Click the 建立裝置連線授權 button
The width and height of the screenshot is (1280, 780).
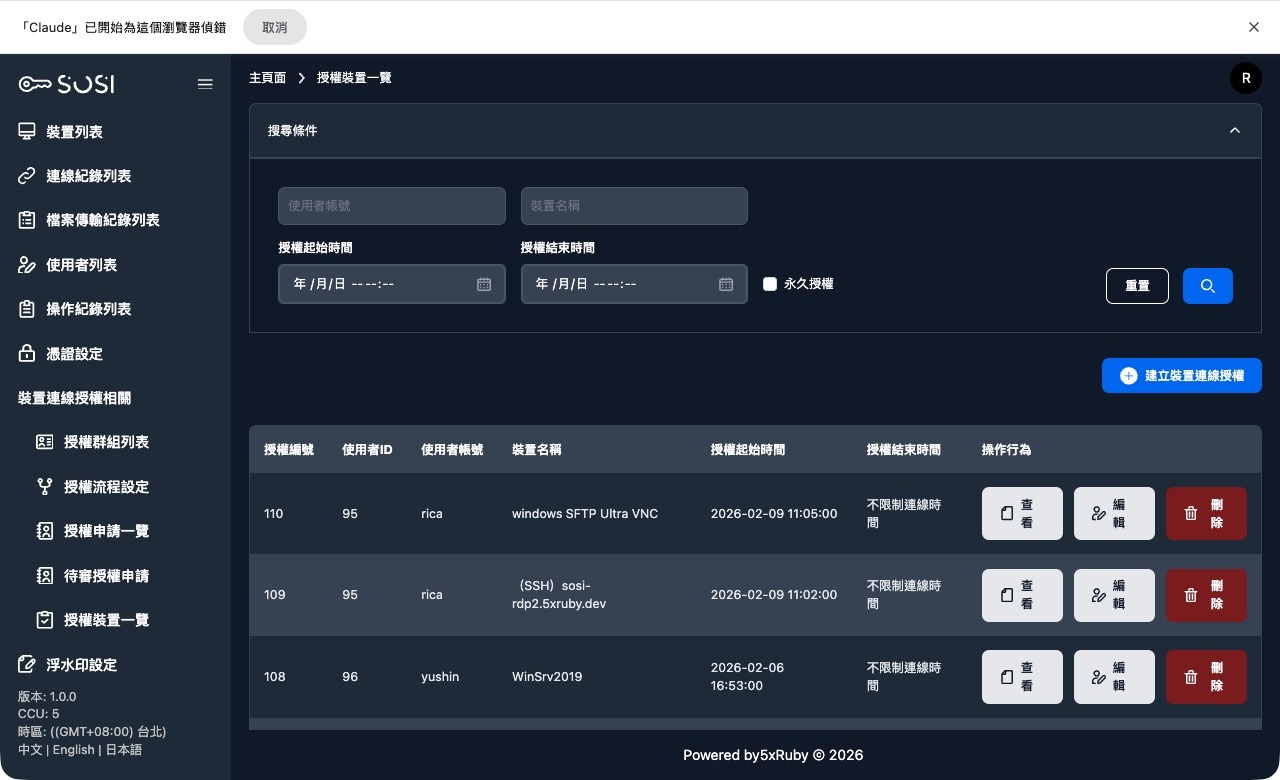point(1181,375)
